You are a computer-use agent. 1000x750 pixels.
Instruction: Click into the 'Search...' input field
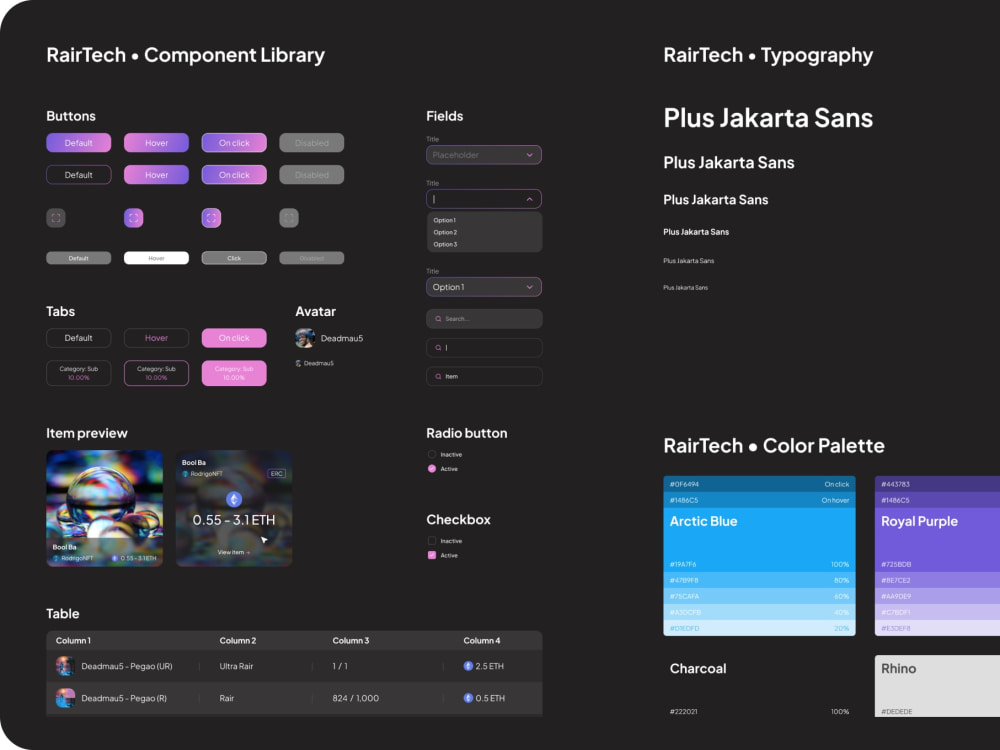point(484,319)
